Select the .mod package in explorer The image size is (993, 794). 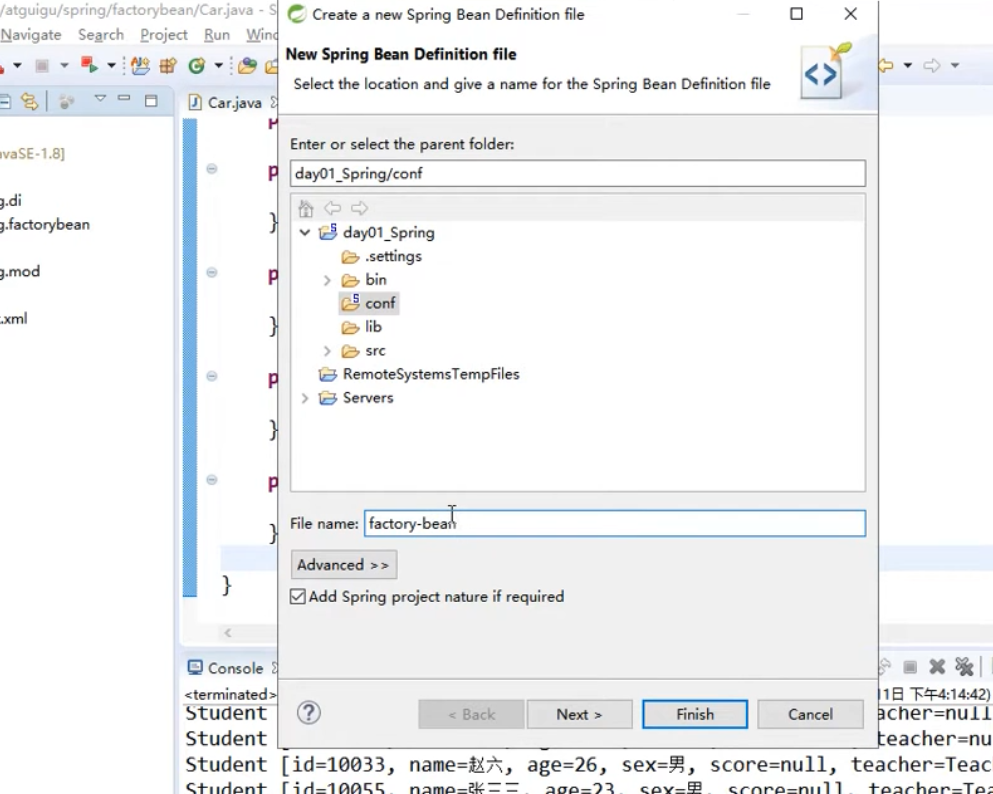pos(20,272)
